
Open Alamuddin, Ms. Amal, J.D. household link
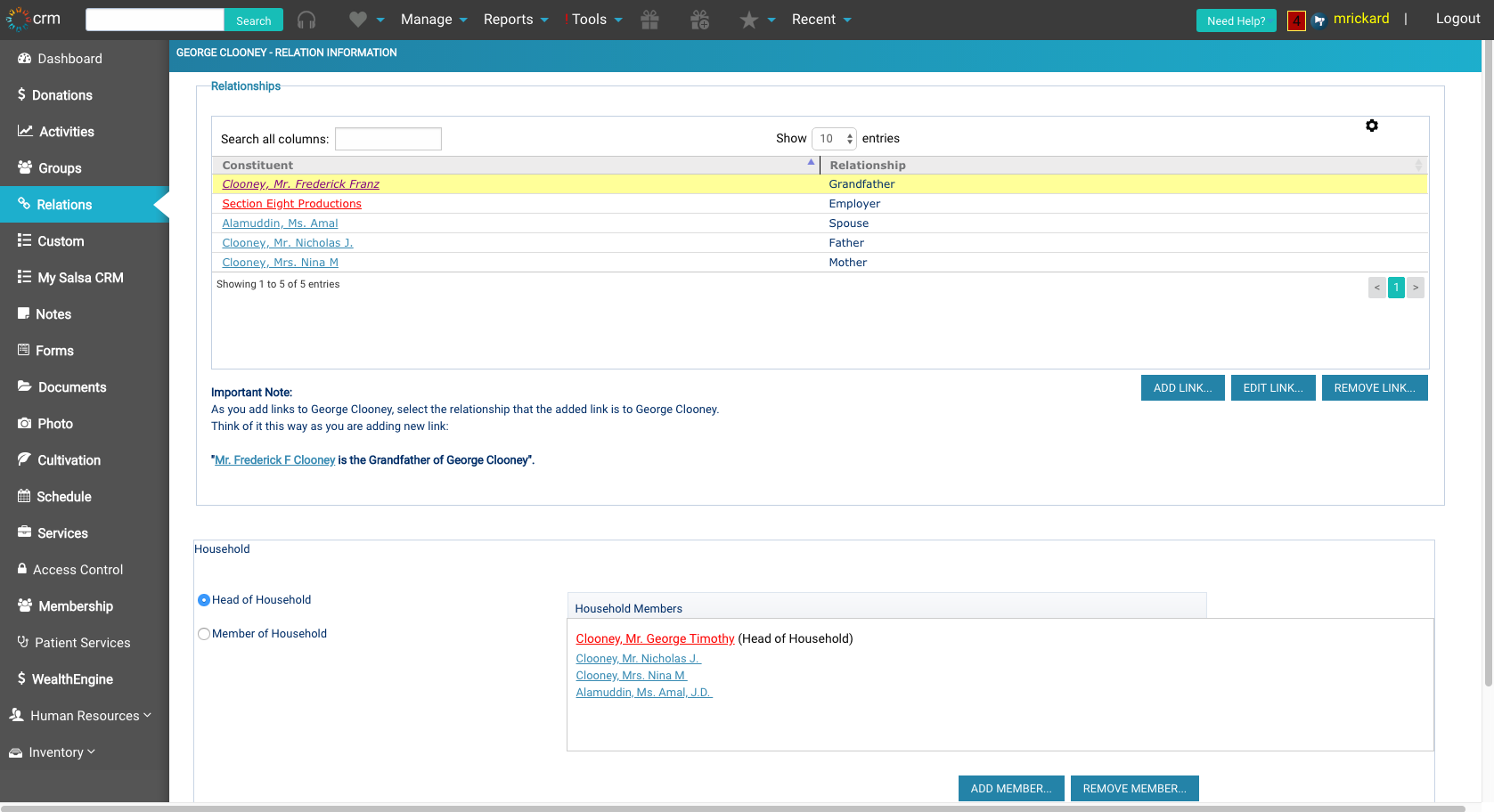[644, 693]
